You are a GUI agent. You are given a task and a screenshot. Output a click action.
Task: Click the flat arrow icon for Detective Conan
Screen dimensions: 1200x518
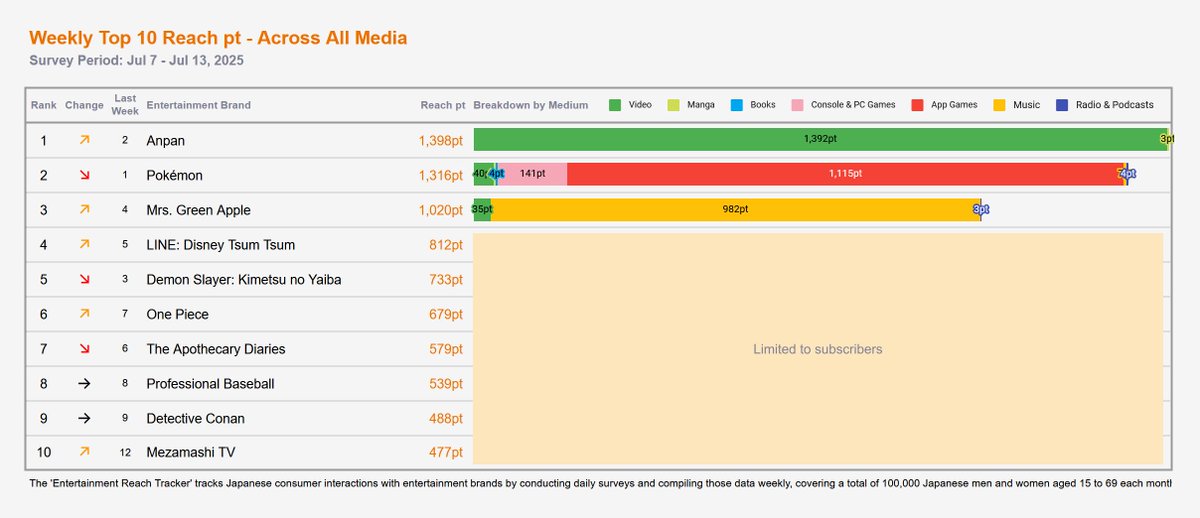84,418
